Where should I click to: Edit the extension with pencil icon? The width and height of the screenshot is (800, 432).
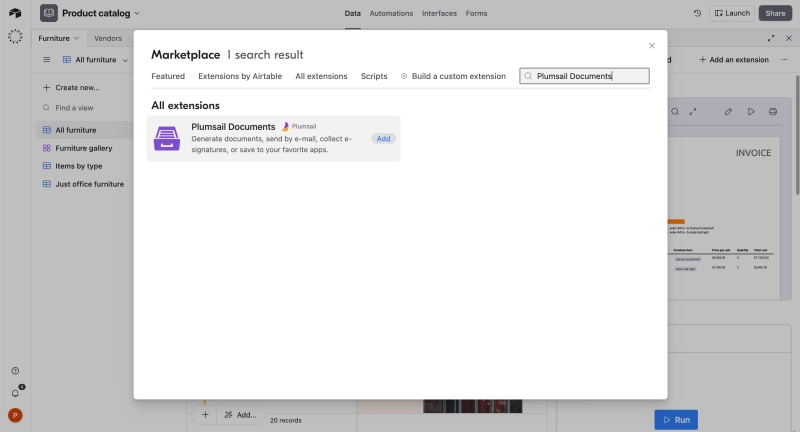point(728,112)
